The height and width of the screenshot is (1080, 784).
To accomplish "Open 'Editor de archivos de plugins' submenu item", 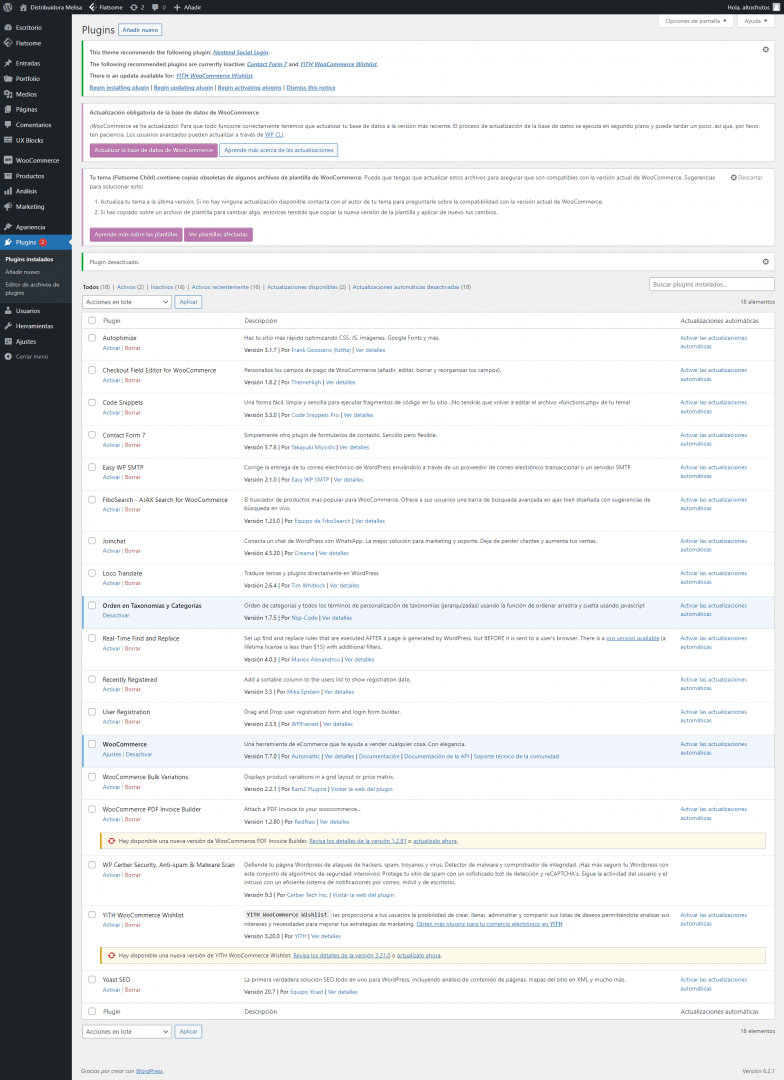I will pos(32,289).
